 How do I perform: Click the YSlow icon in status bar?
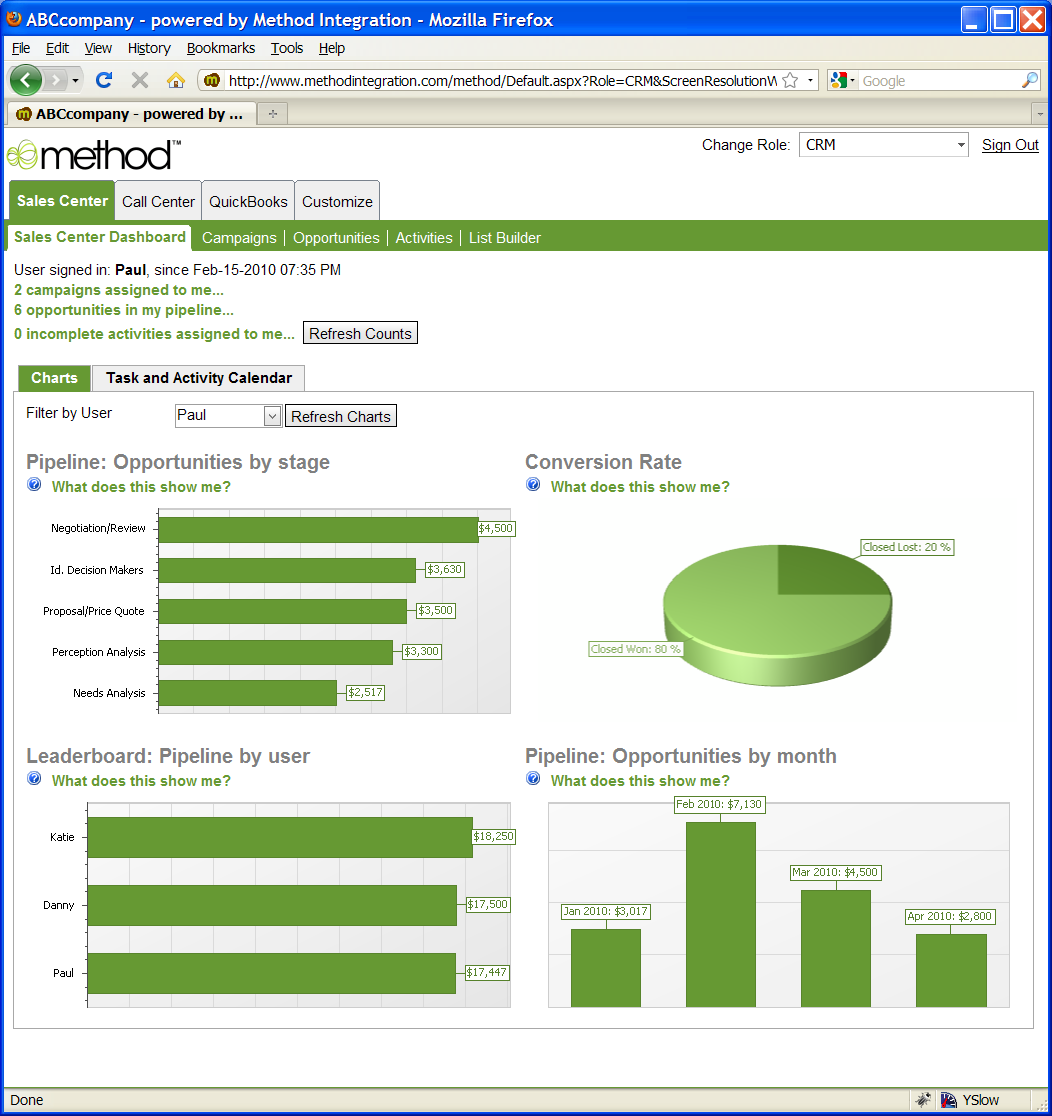[950, 1100]
